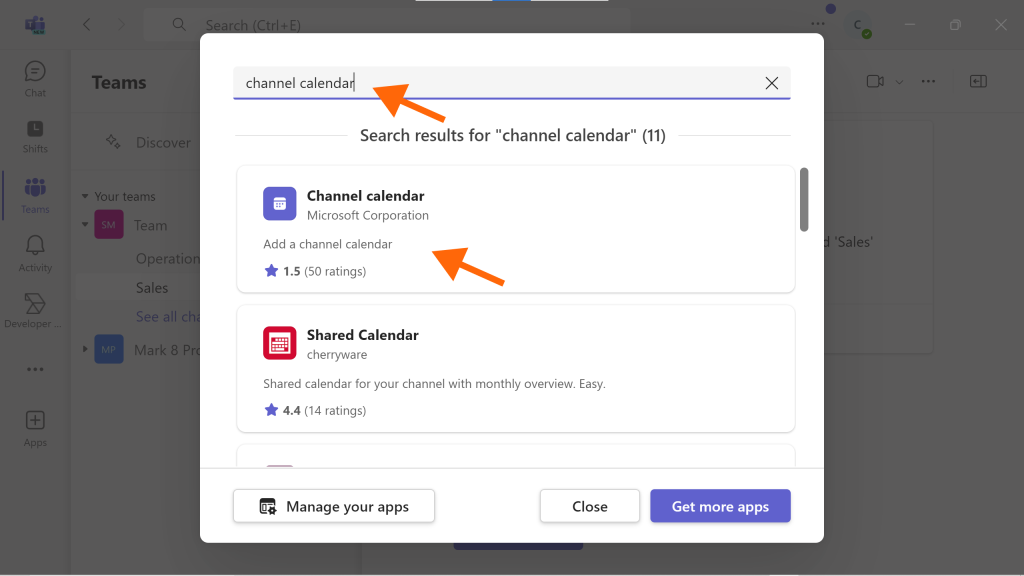Viewport: 1024px width, 576px height.
Task: Start a meeting with the video camera icon
Action: pyautogui.click(x=875, y=82)
